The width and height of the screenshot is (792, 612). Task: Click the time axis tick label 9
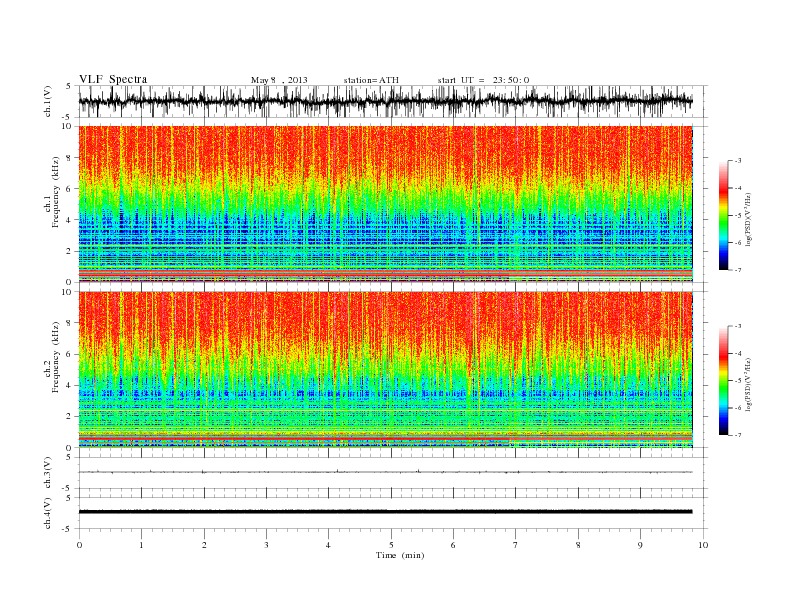[x=640, y=545]
